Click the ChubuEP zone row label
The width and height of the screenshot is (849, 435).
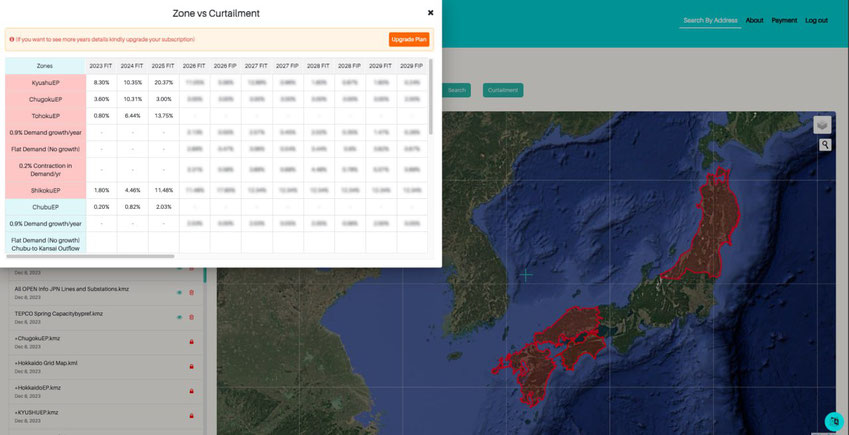(x=45, y=207)
